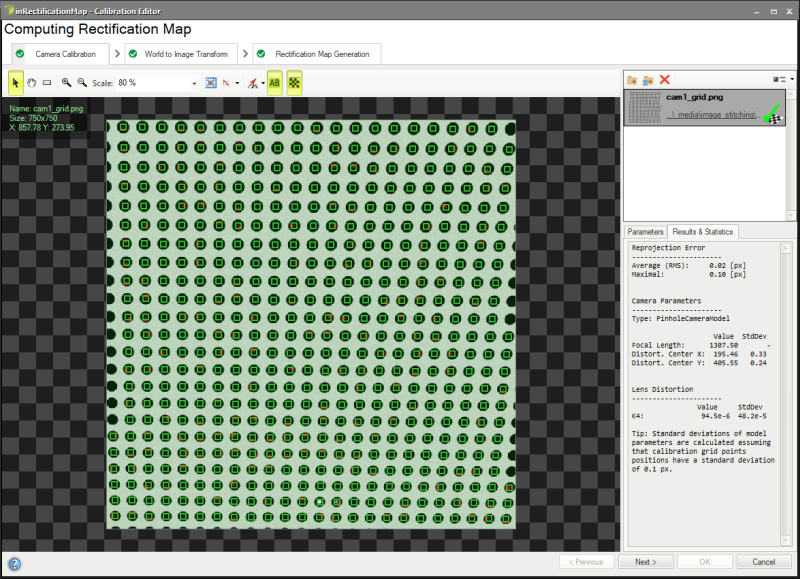Screen dimensions: 800x579
Task: Click the Maximal reprojection error line
Action: pyautogui.click(x=689, y=274)
